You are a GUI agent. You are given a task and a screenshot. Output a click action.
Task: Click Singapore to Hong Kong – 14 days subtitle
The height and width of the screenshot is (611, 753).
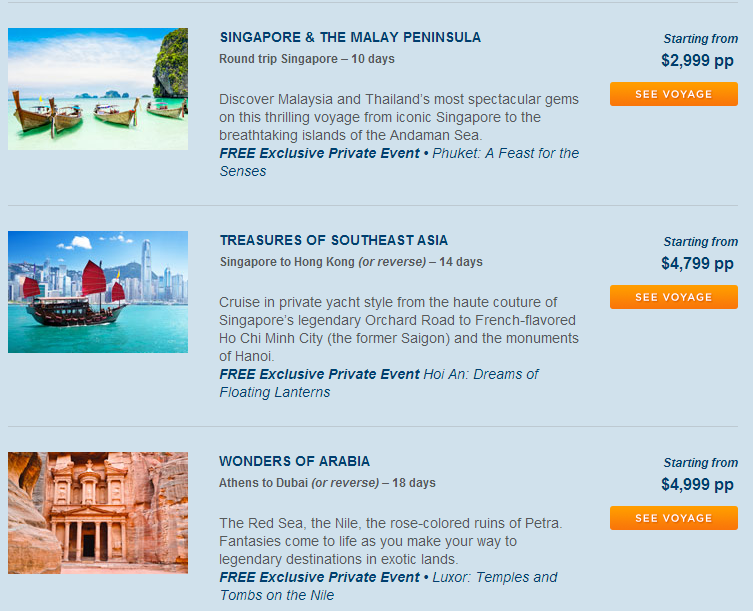click(351, 262)
